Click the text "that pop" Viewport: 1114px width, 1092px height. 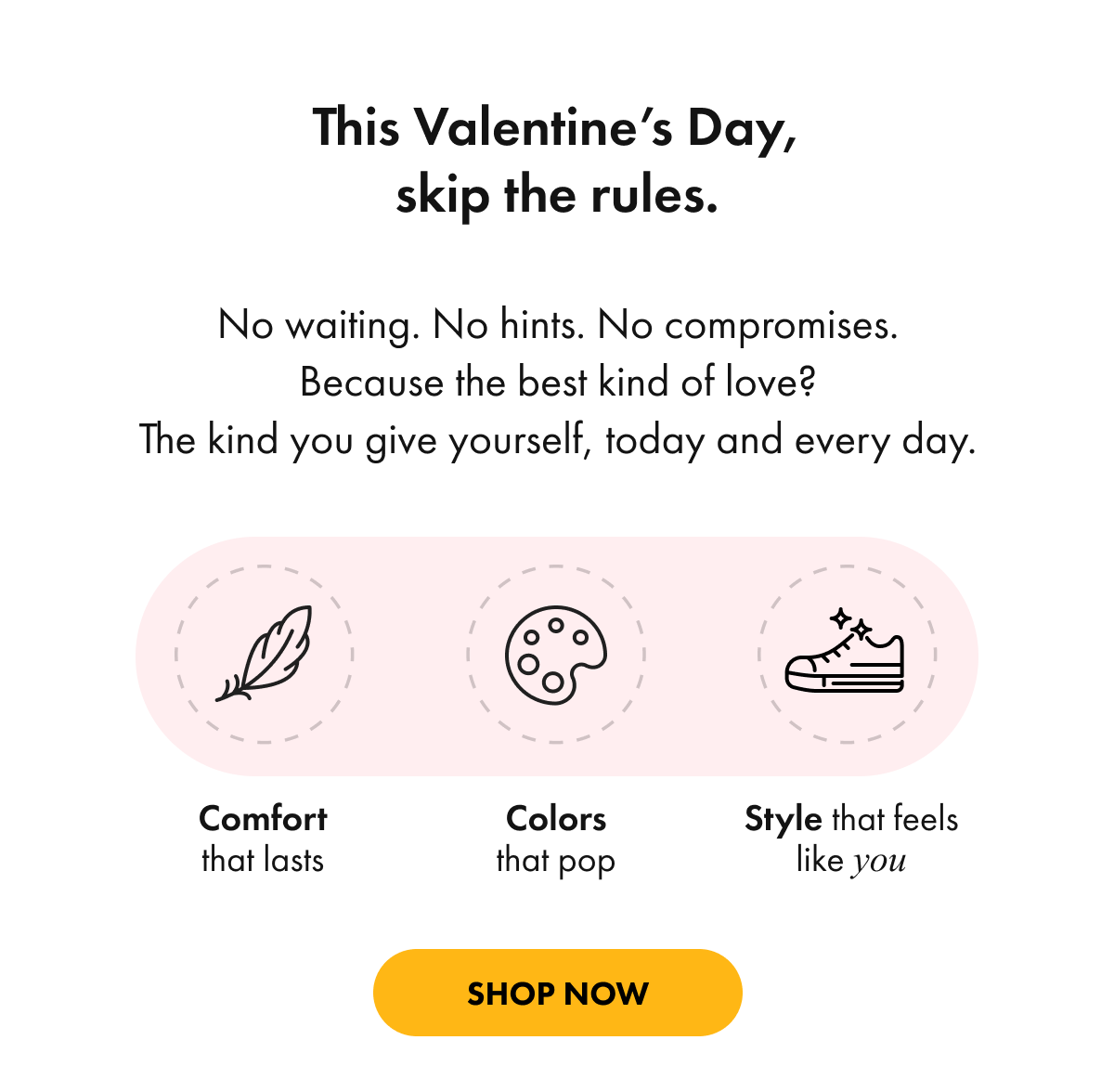555,862
